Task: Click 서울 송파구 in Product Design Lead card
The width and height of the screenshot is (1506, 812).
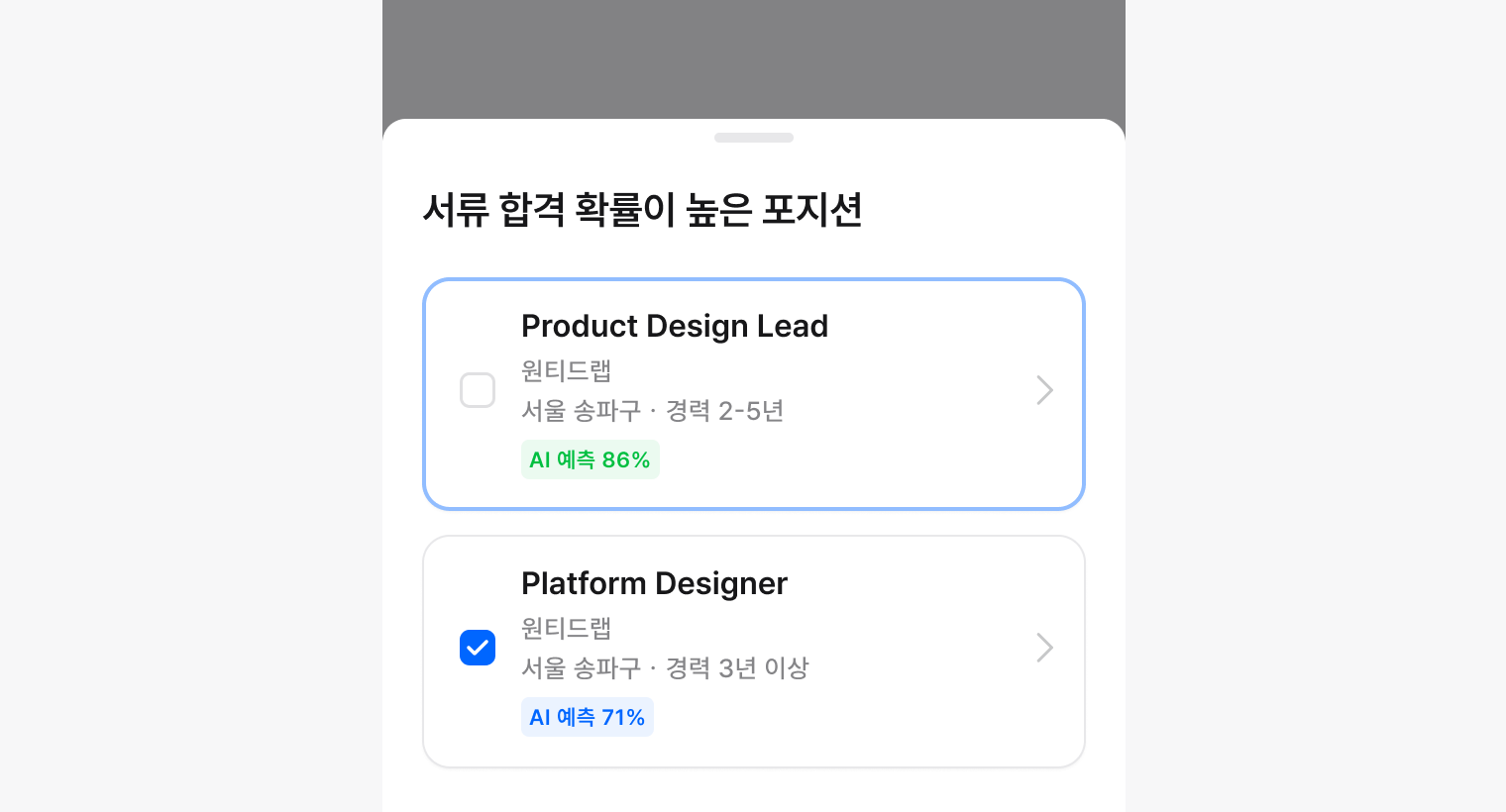Action: pyautogui.click(x=581, y=410)
